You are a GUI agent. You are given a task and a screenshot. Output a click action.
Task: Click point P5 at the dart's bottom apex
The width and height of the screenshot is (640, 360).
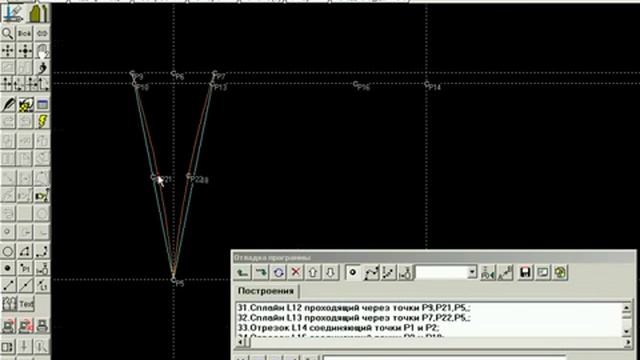tap(173, 280)
